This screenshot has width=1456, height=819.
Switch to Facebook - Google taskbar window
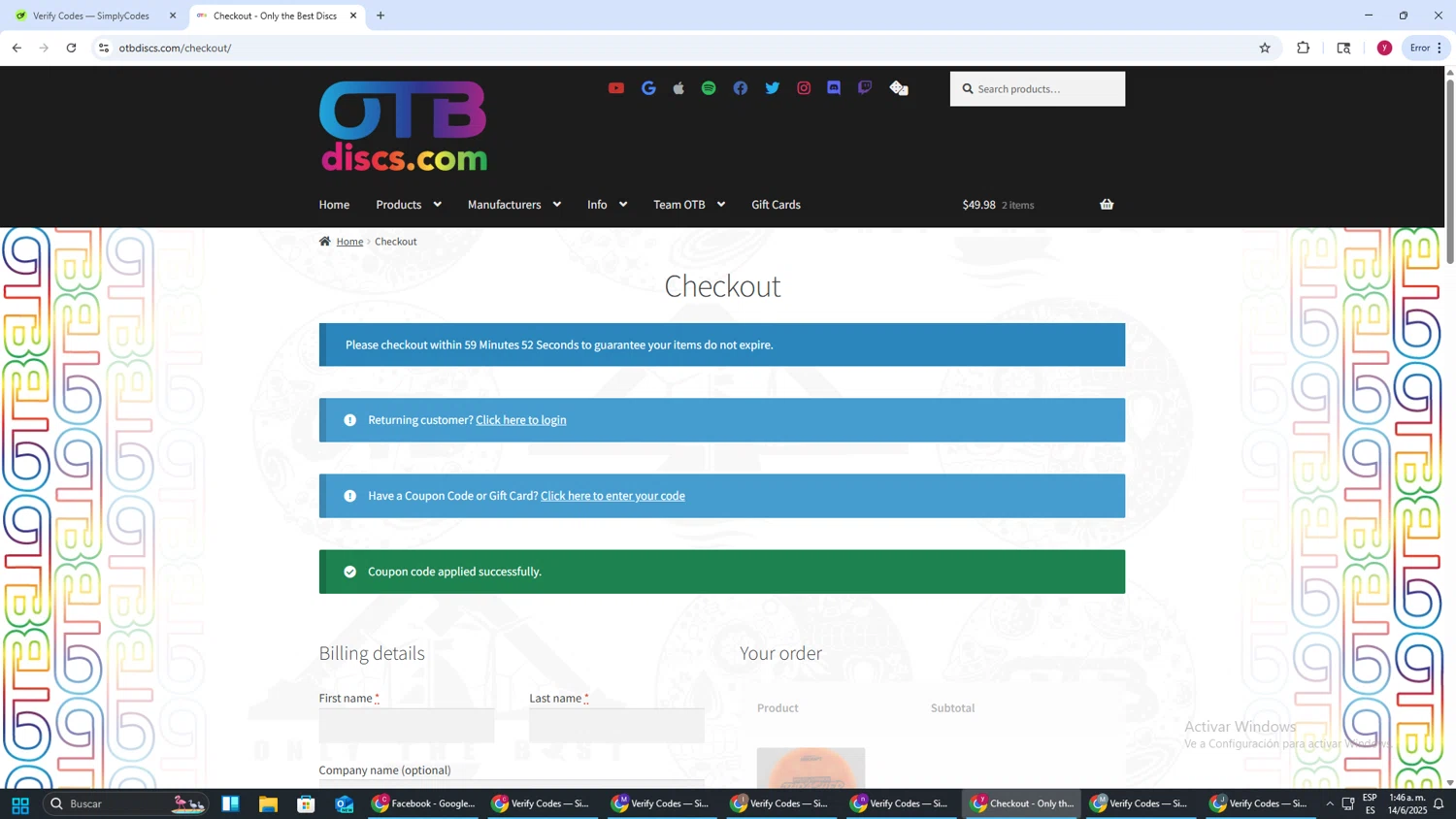(x=424, y=803)
